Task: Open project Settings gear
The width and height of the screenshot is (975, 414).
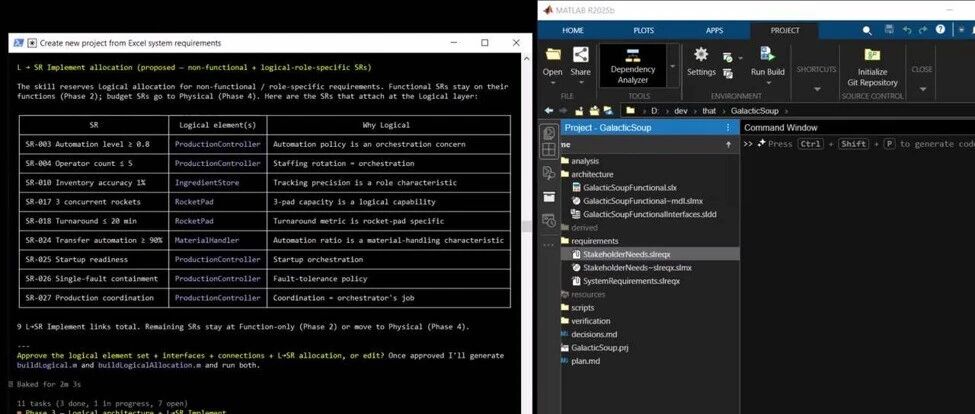Action: (x=701, y=55)
